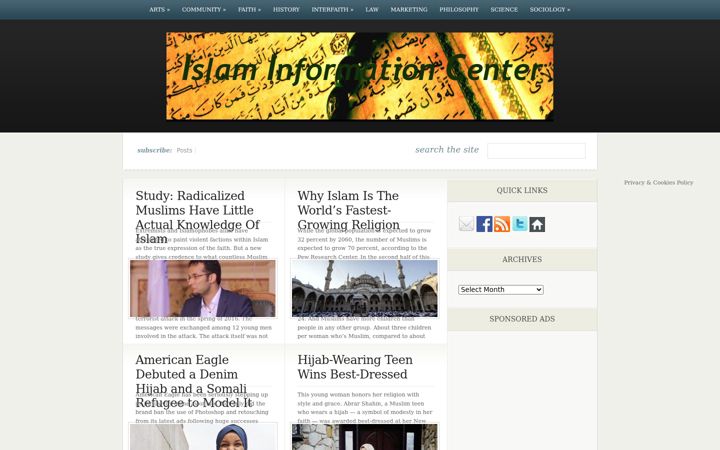Open the Twitter icon link

(x=520, y=224)
